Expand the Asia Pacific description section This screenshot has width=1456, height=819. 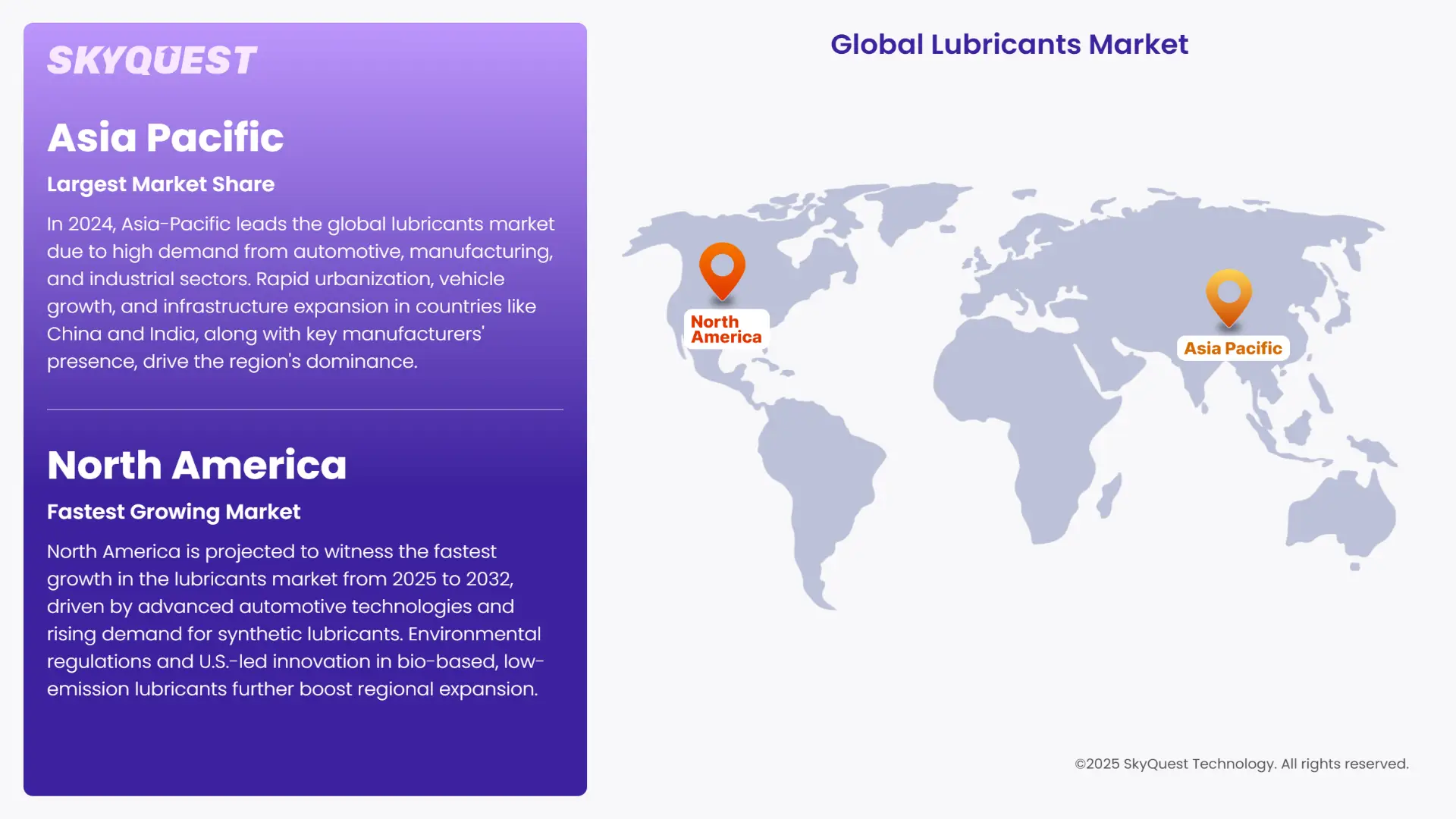tap(301, 292)
